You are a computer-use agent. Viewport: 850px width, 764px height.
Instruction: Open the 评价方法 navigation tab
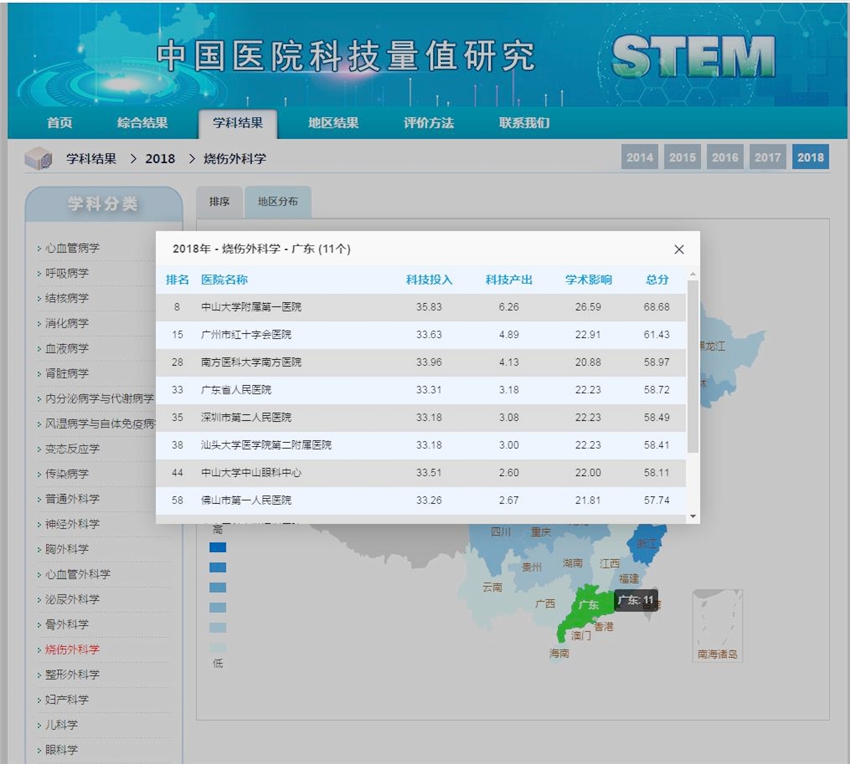coord(429,123)
